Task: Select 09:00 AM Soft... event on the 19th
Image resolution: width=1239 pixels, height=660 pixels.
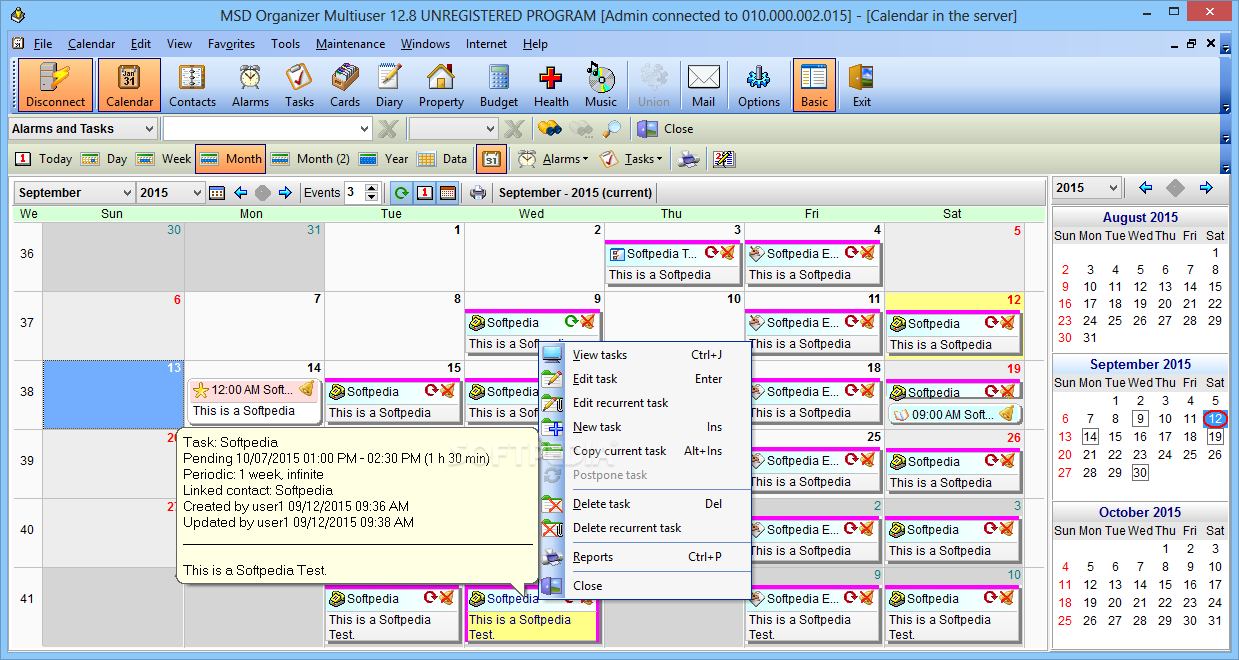Action: pyautogui.click(x=954, y=414)
